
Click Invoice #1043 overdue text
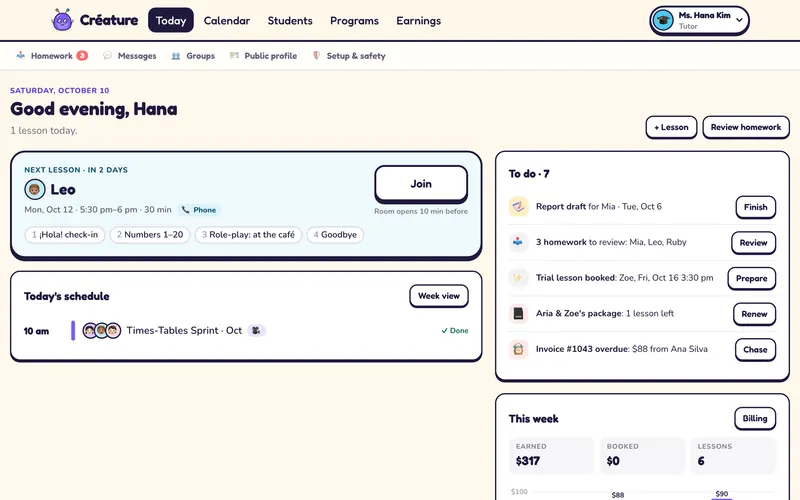[x=621, y=349]
